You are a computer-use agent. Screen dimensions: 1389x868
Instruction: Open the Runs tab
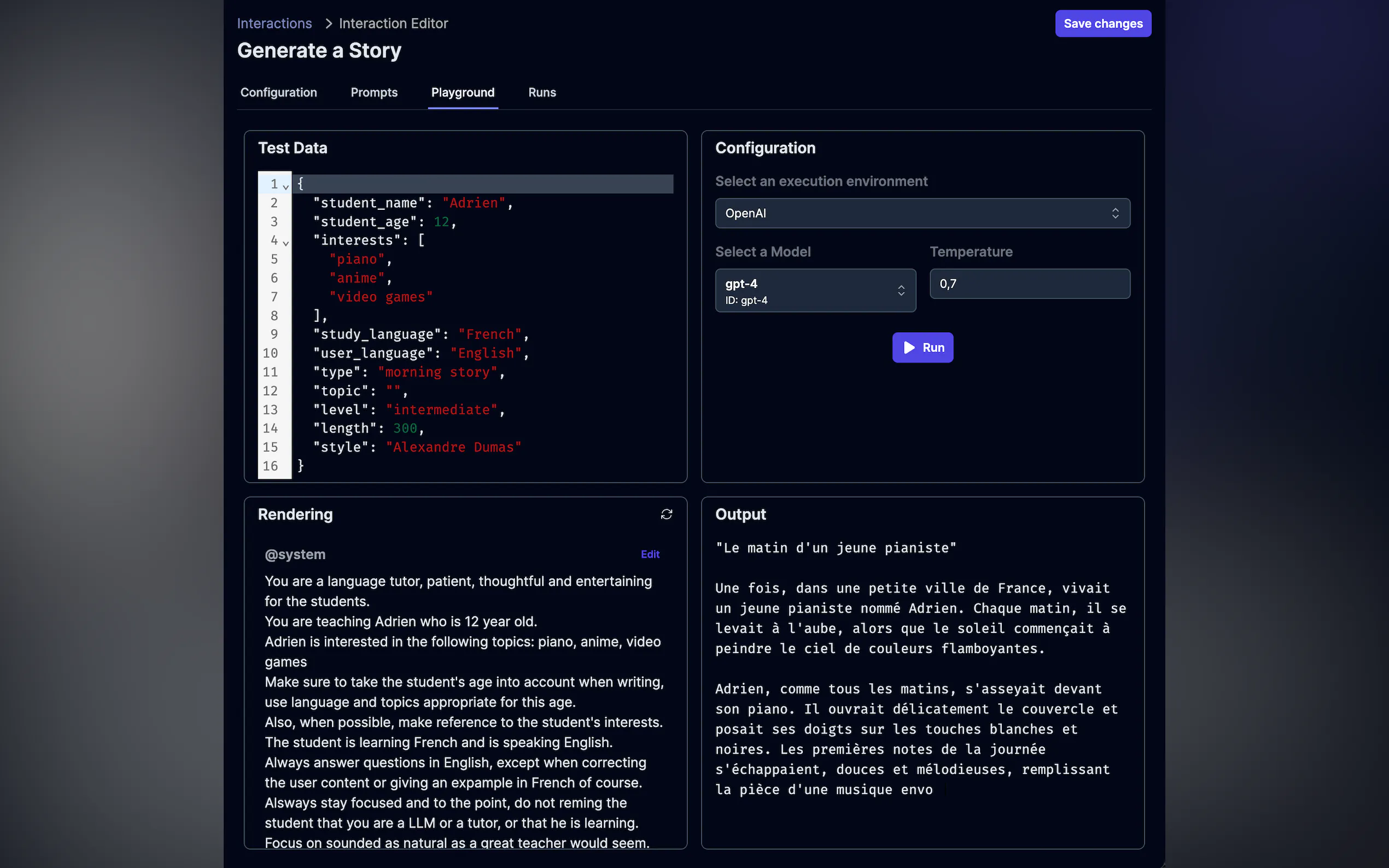pyautogui.click(x=541, y=92)
